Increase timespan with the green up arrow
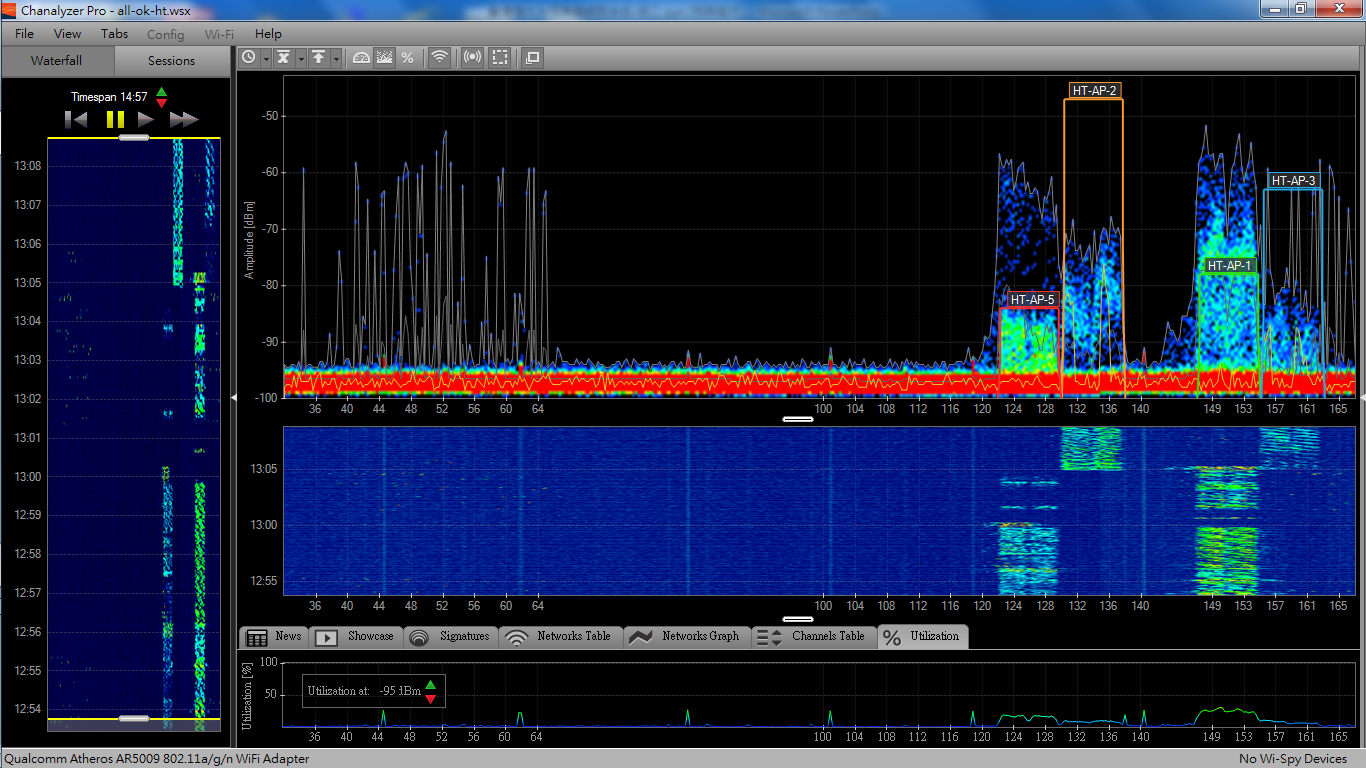Viewport: 1366px width, 768px height. (162, 92)
